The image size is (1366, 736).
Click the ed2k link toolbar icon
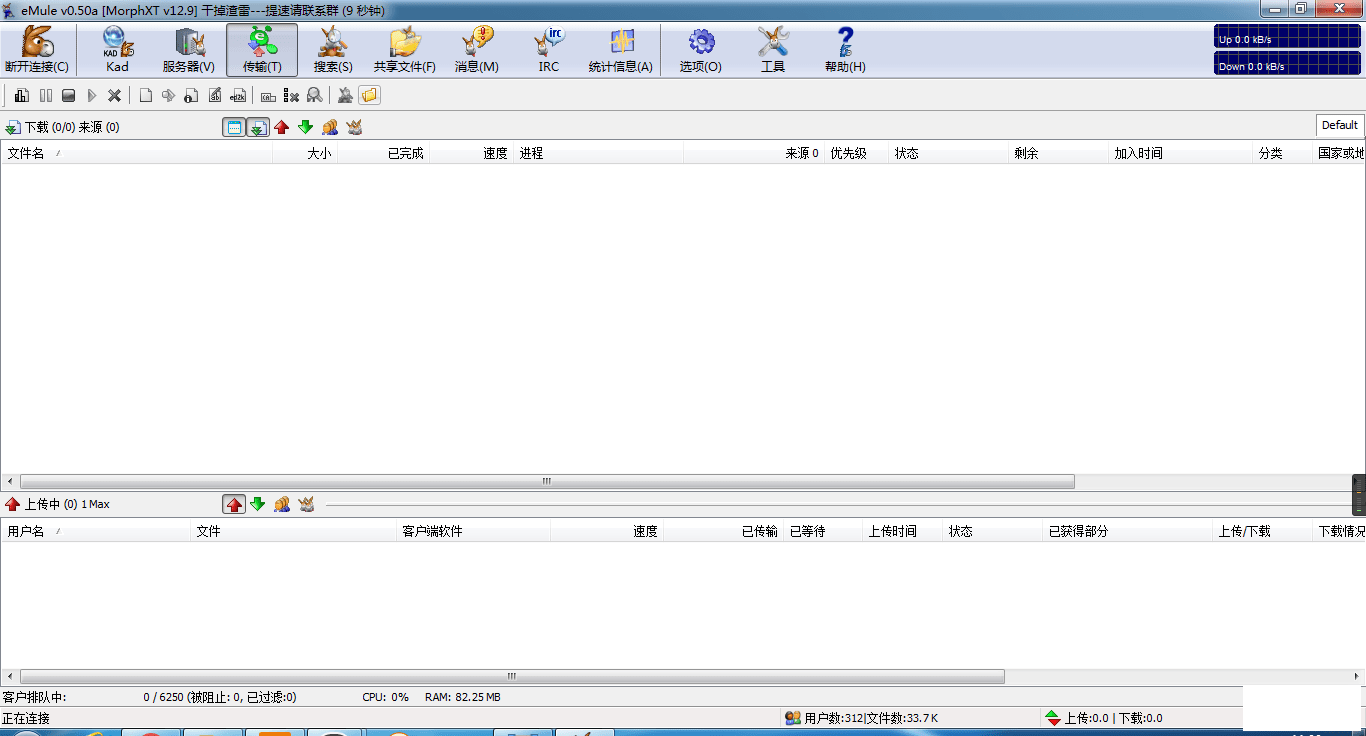[238, 95]
